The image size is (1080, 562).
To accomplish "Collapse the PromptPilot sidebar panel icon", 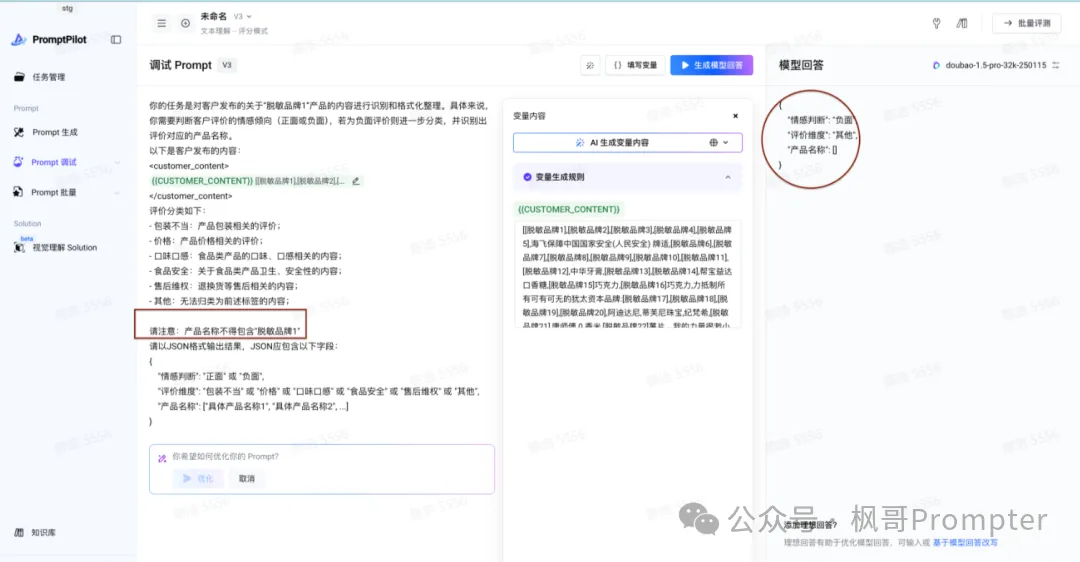I will click(x=116, y=40).
